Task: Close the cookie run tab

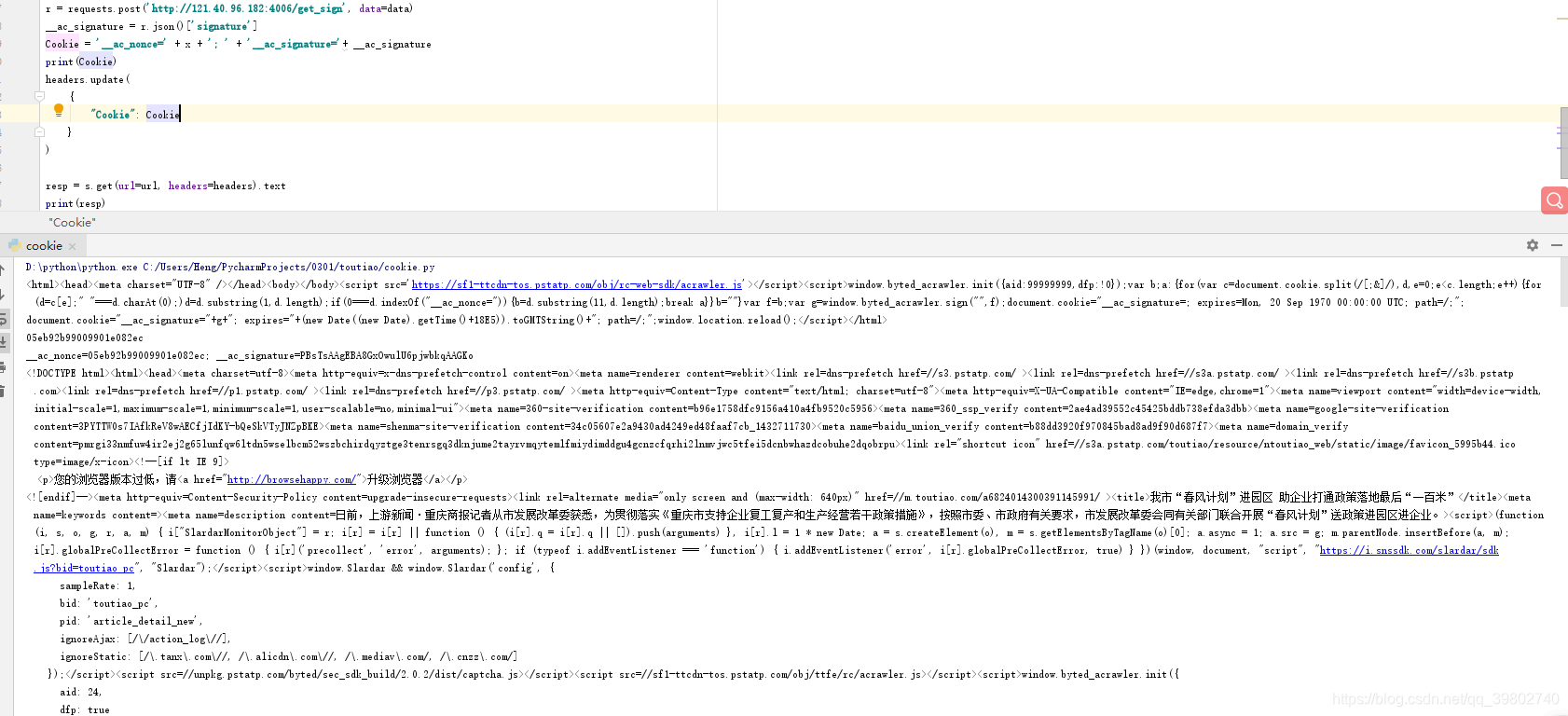Action: click(73, 246)
